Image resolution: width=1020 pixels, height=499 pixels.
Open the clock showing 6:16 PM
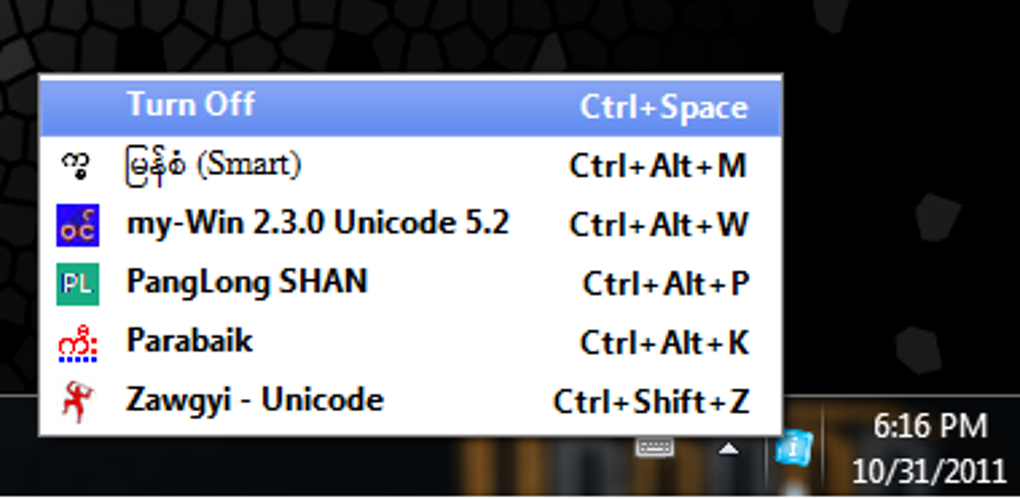click(929, 427)
